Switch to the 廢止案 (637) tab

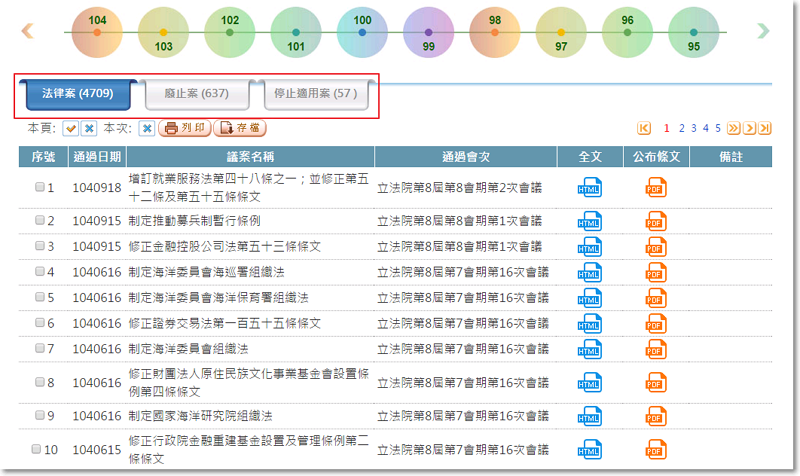[196, 94]
